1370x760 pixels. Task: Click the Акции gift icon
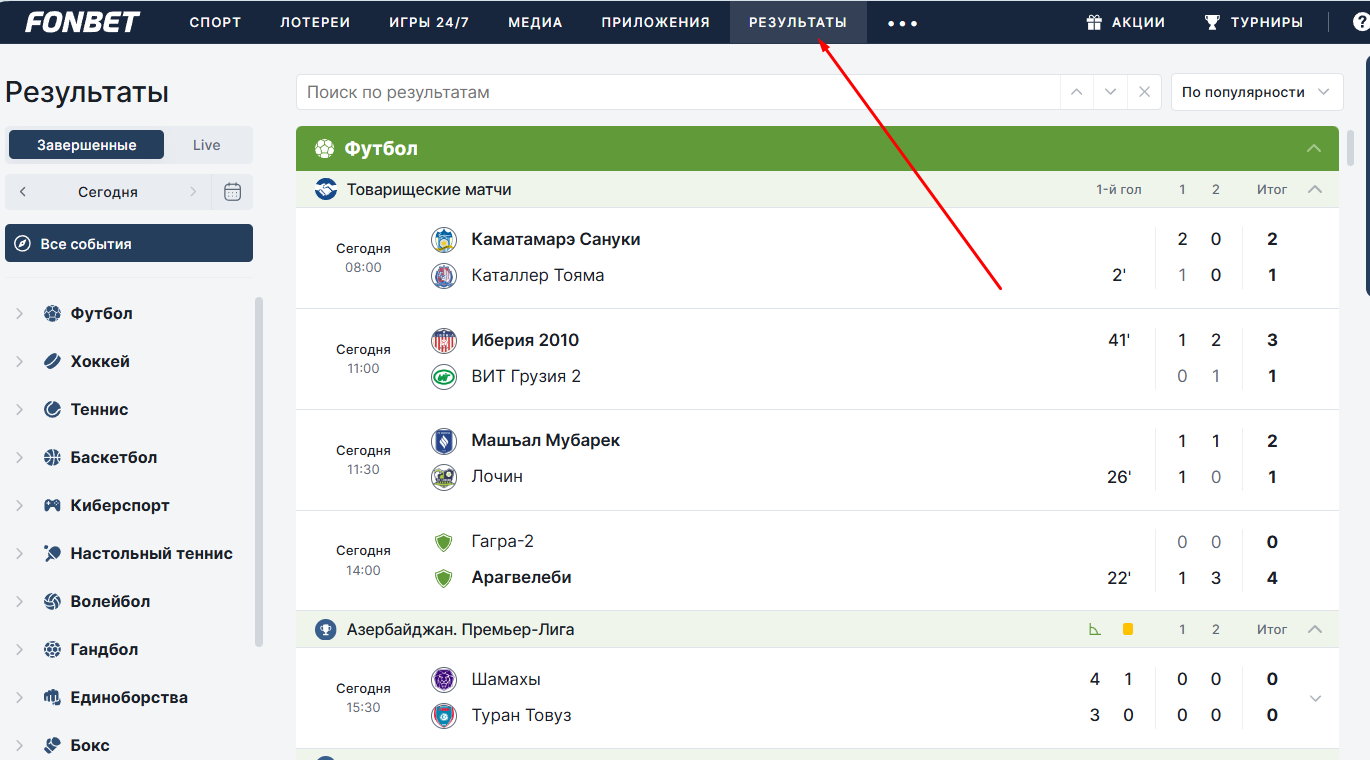(x=1094, y=22)
